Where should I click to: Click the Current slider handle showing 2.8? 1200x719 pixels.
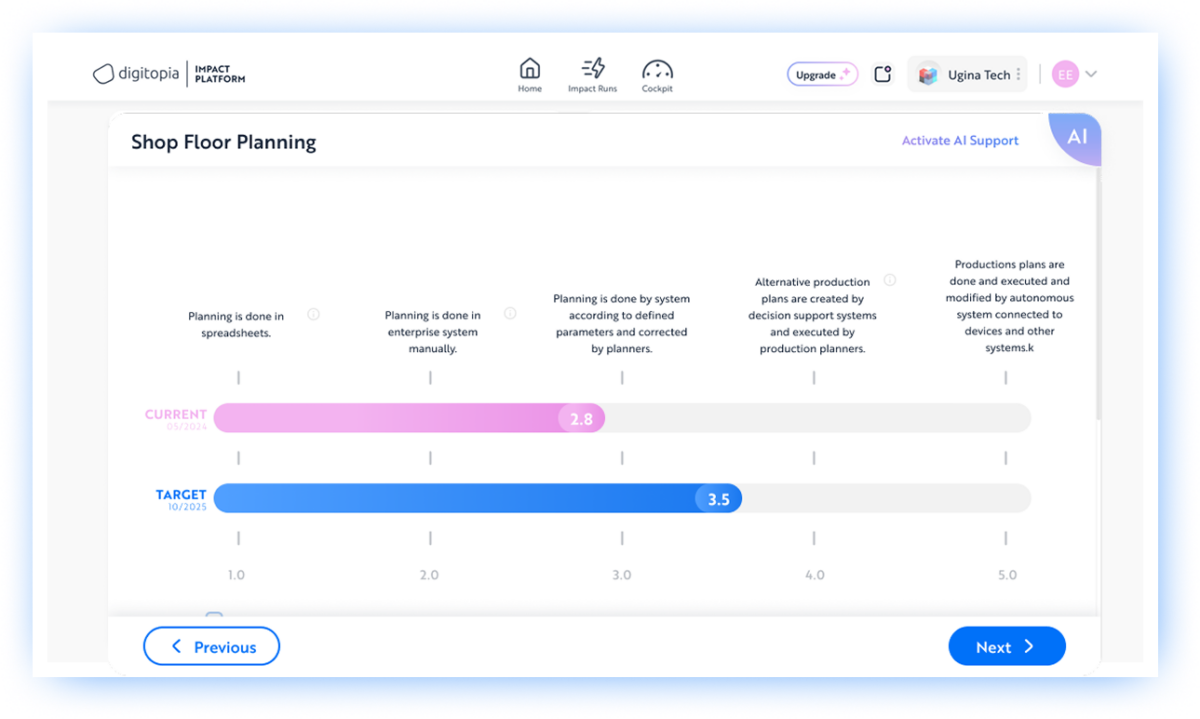pyautogui.click(x=582, y=419)
